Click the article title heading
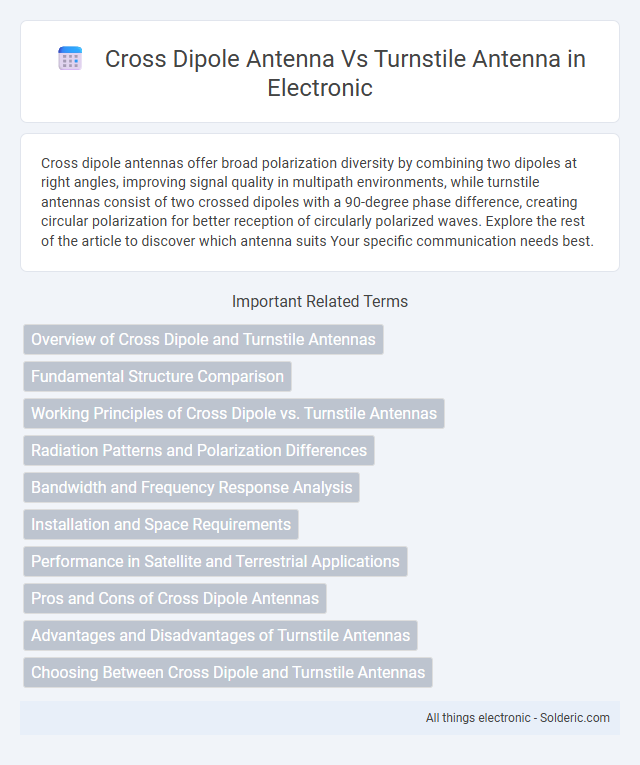 point(345,73)
